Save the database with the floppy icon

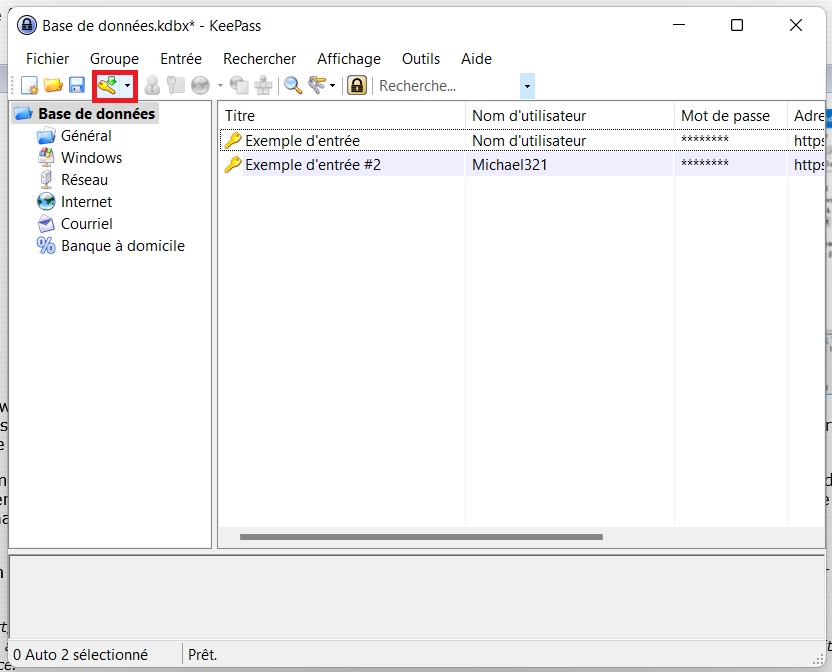pyautogui.click(x=76, y=86)
